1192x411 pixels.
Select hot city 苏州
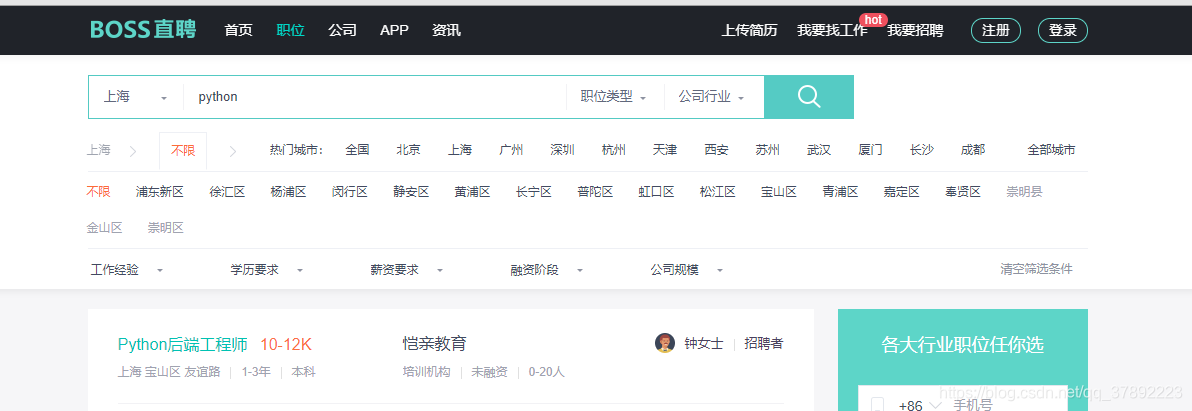(768, 150)
